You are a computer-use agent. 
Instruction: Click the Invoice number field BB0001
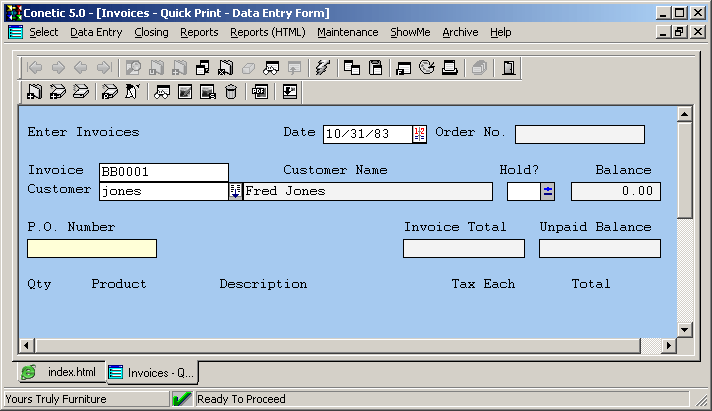tap(163, 172)
